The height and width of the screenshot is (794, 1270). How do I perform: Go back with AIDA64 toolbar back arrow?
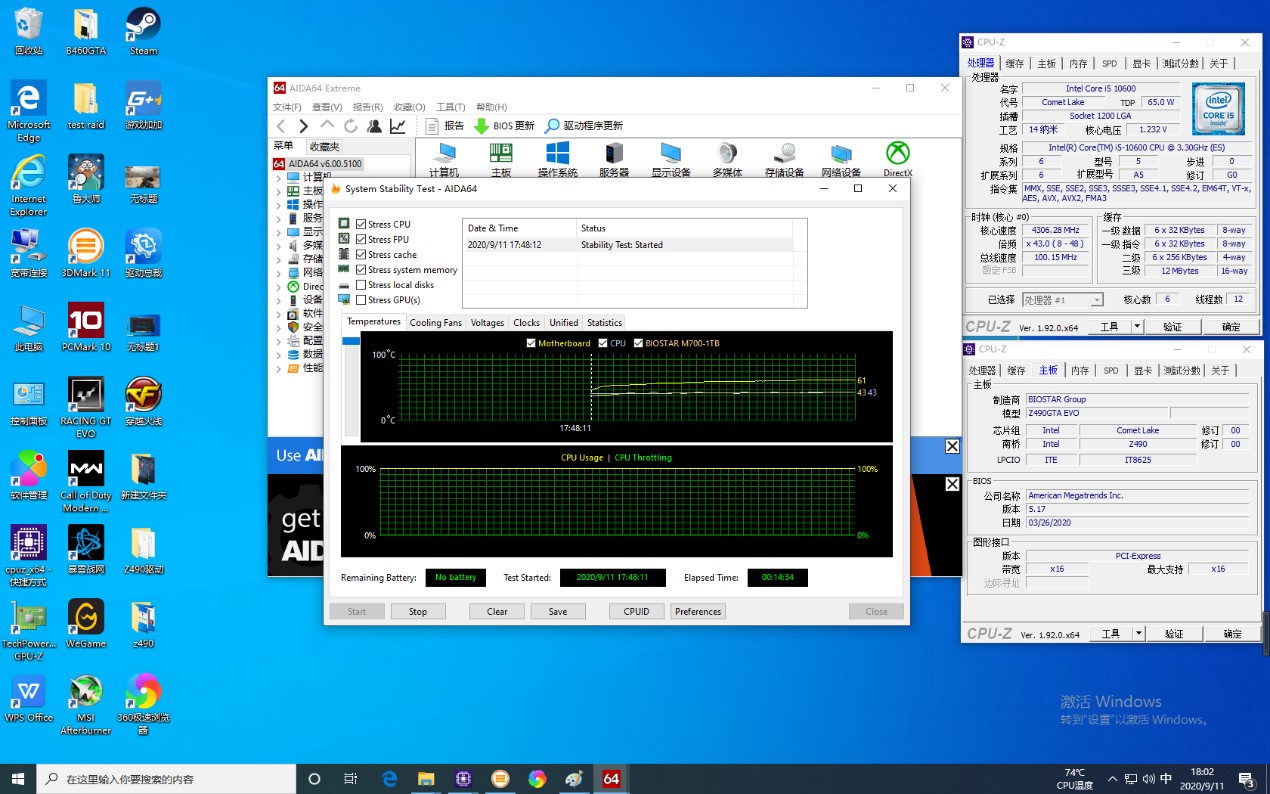pos(281,126)
